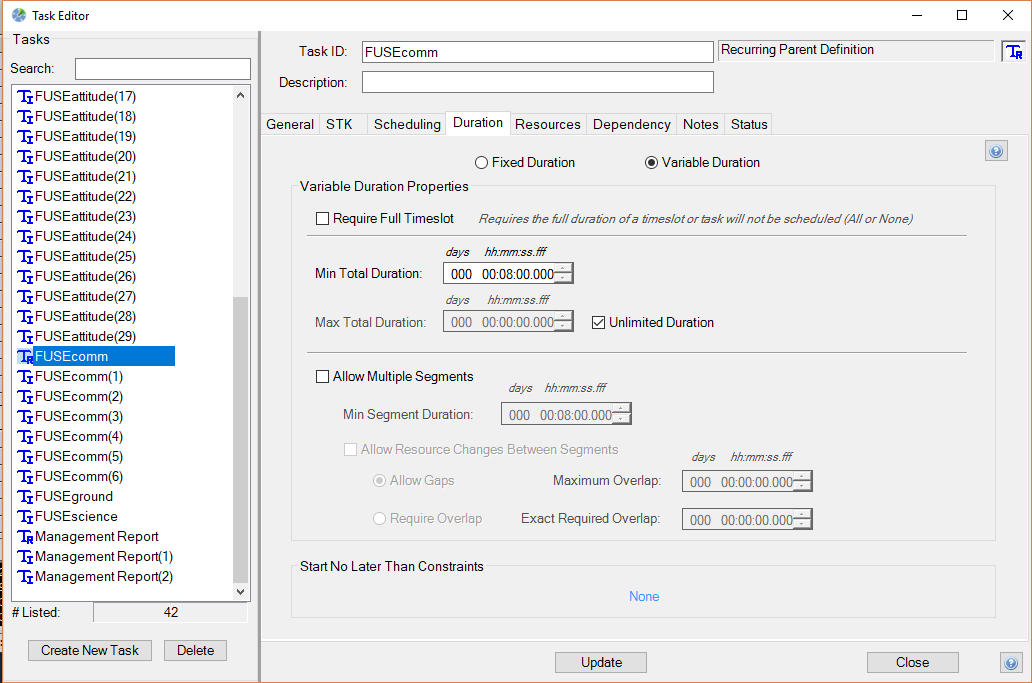1032x683 pixels.
Task: Enable the Require Full Timeslot checkbox
Action: click(x=322, y=219)
